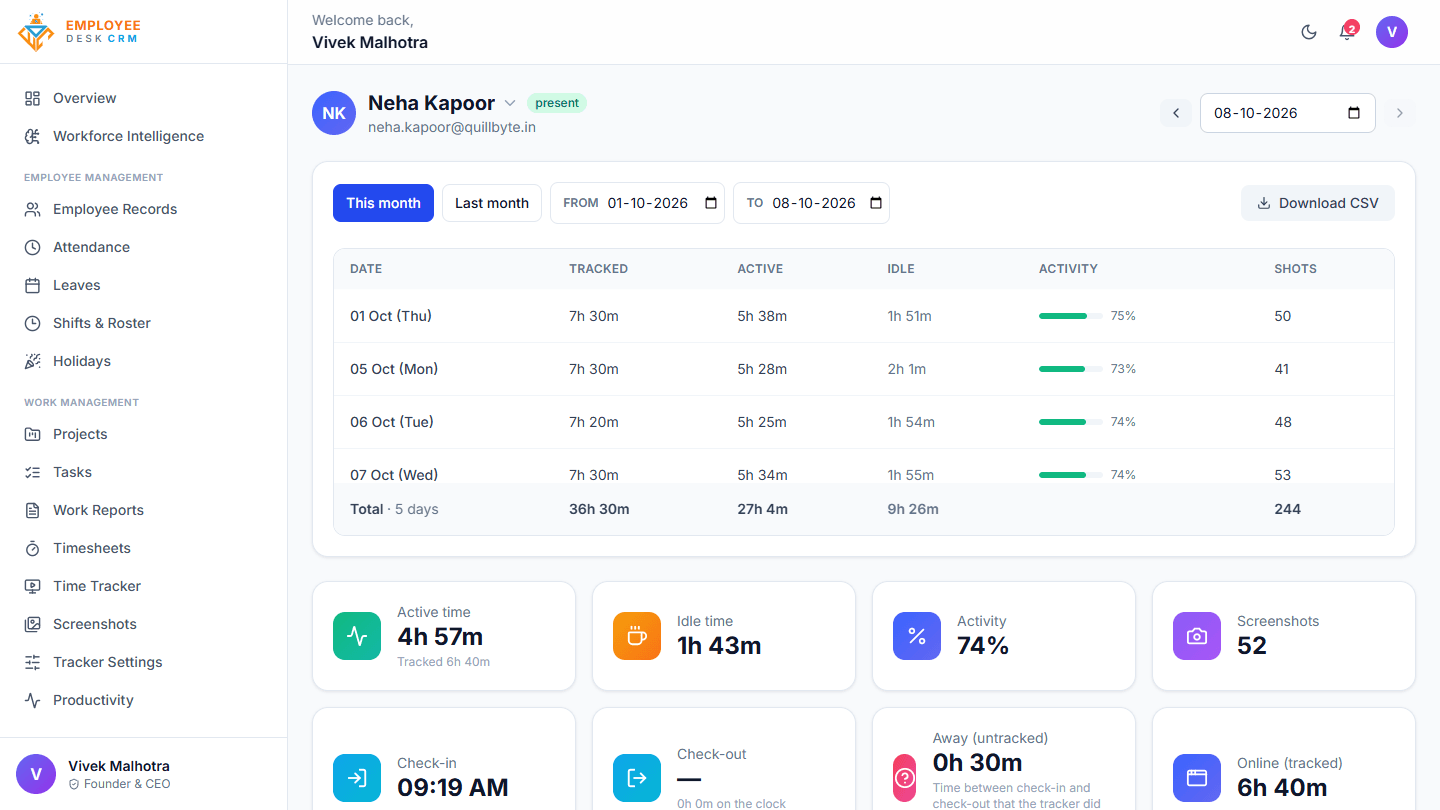Toggle dark mode with the moon icon
The image size is (1440, 810).
point(1309,32)
